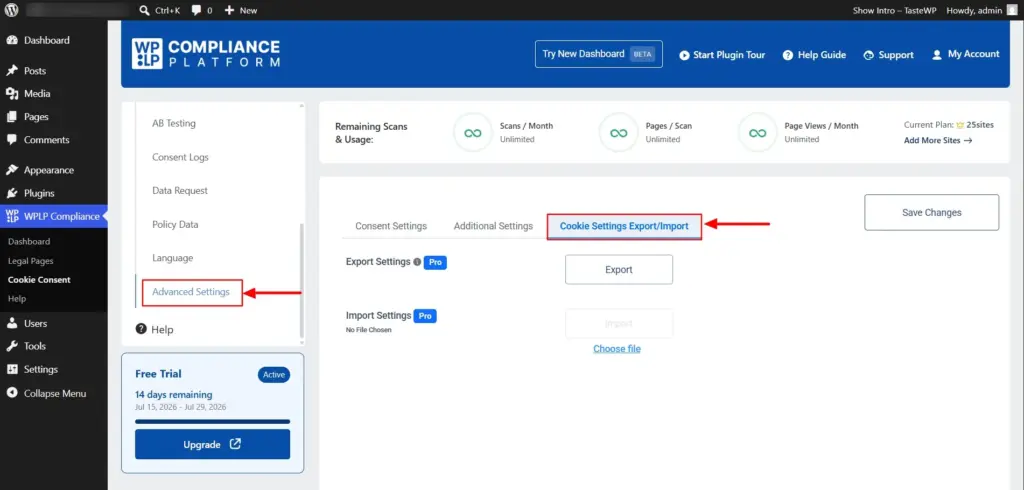This screenshot has width=1024, height=490.
Task: Click Try New Dashboard beta button
Action: 598,54
